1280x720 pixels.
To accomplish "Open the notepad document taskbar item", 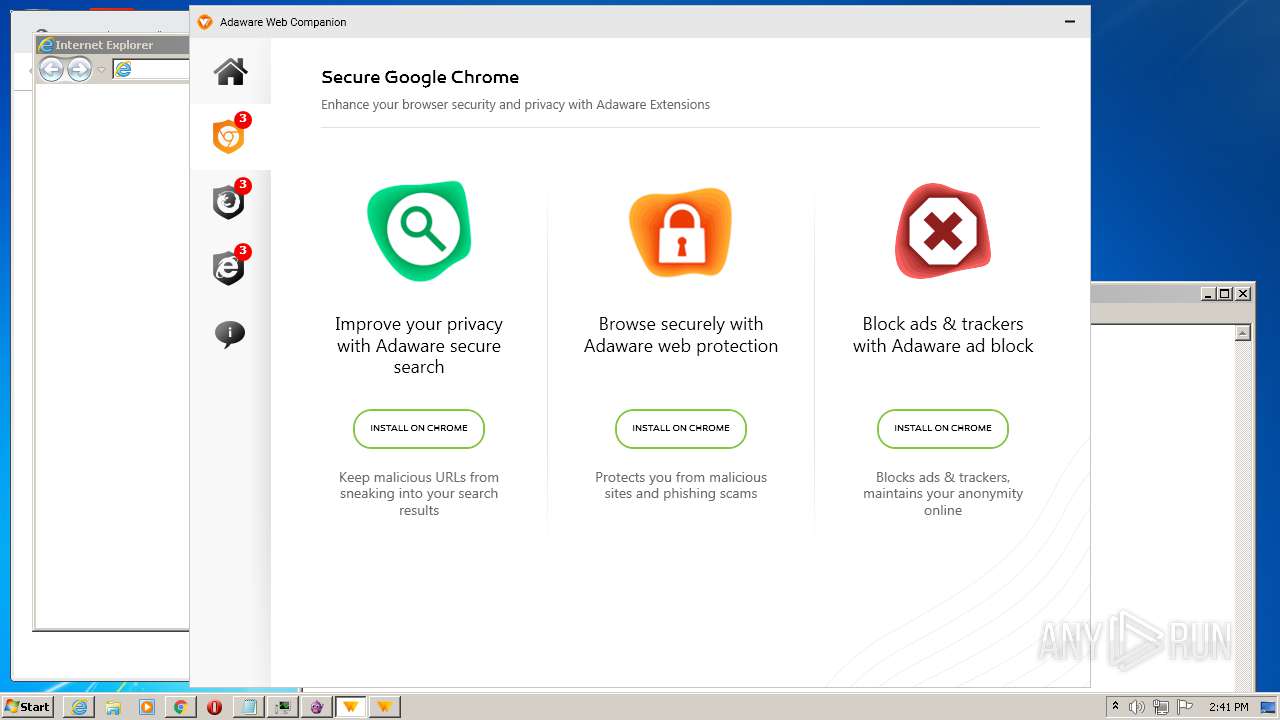I will click(x=249, y=707).
